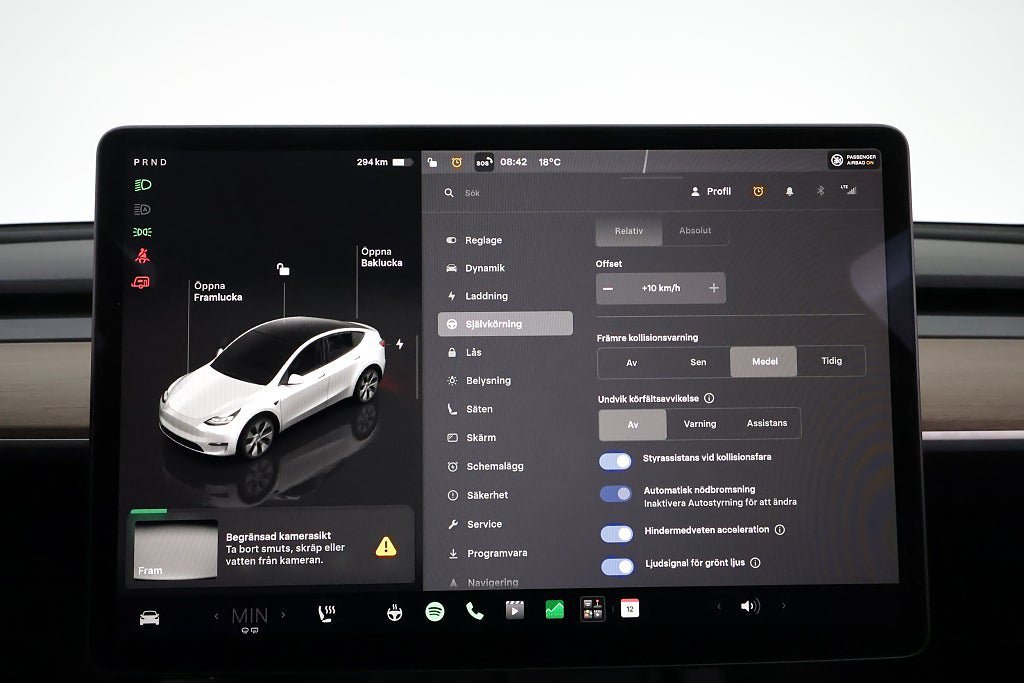Set collision warning to Av
The width and height of the screenshot is (1024, 683).
coord(632,362)
